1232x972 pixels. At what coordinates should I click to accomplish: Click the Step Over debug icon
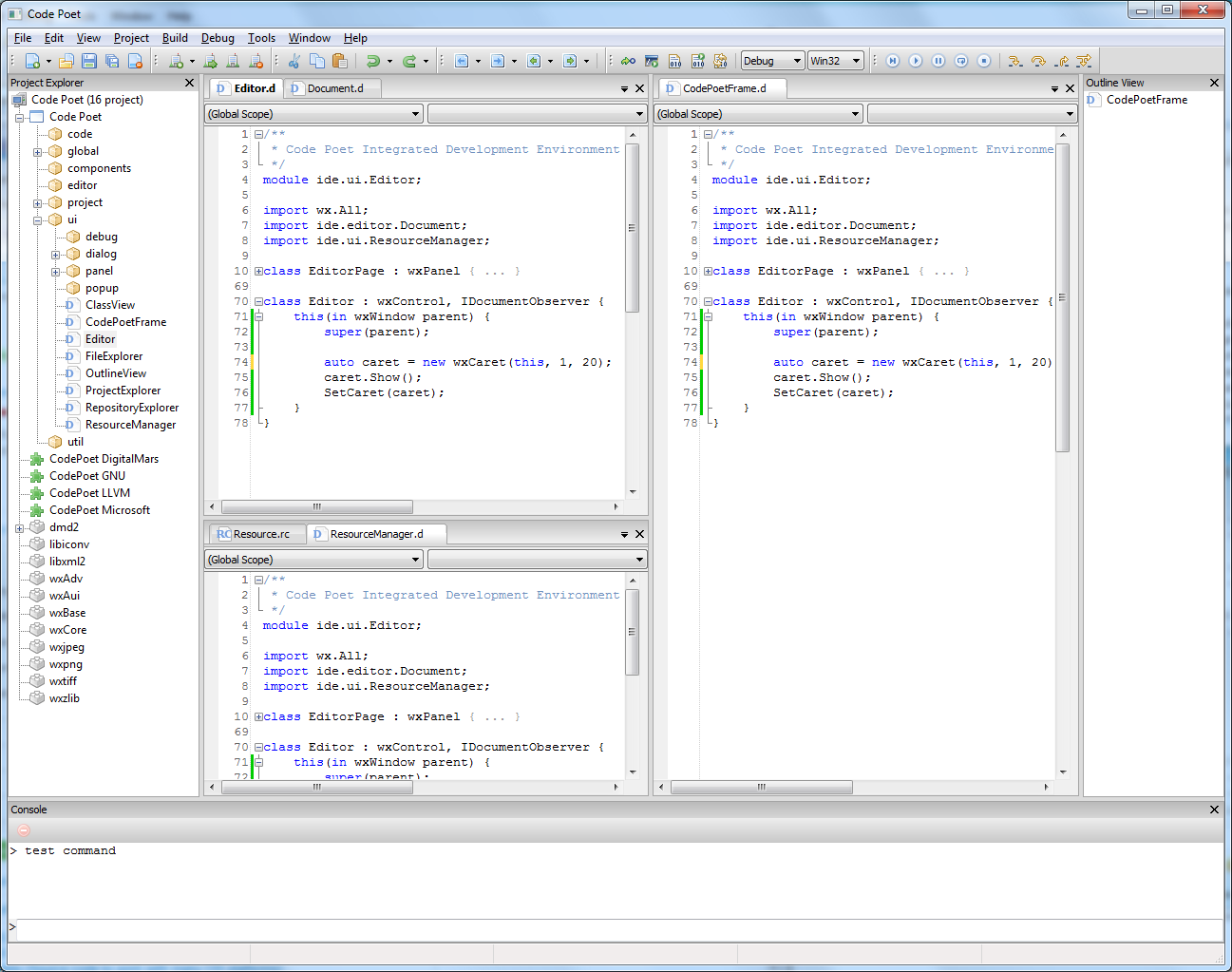[1038, 61]
